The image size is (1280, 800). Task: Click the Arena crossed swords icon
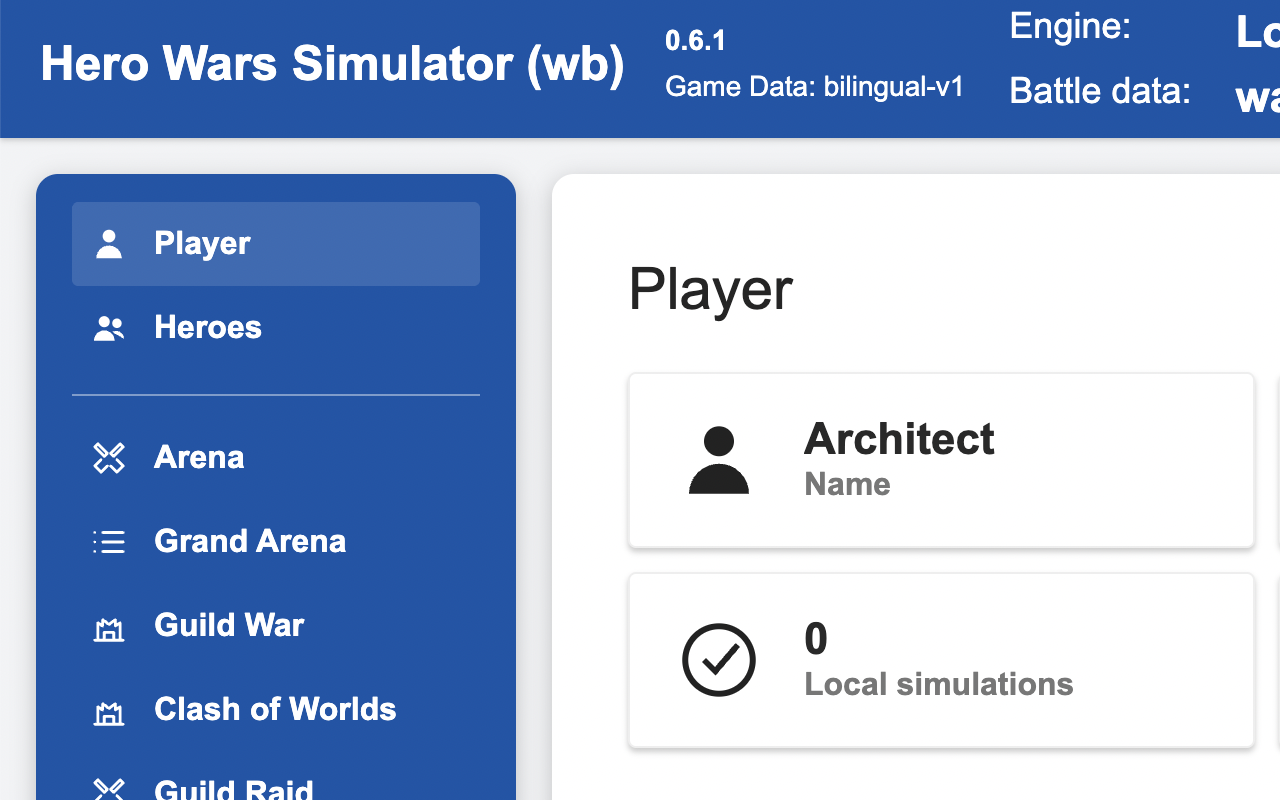(x=109, y=458)
